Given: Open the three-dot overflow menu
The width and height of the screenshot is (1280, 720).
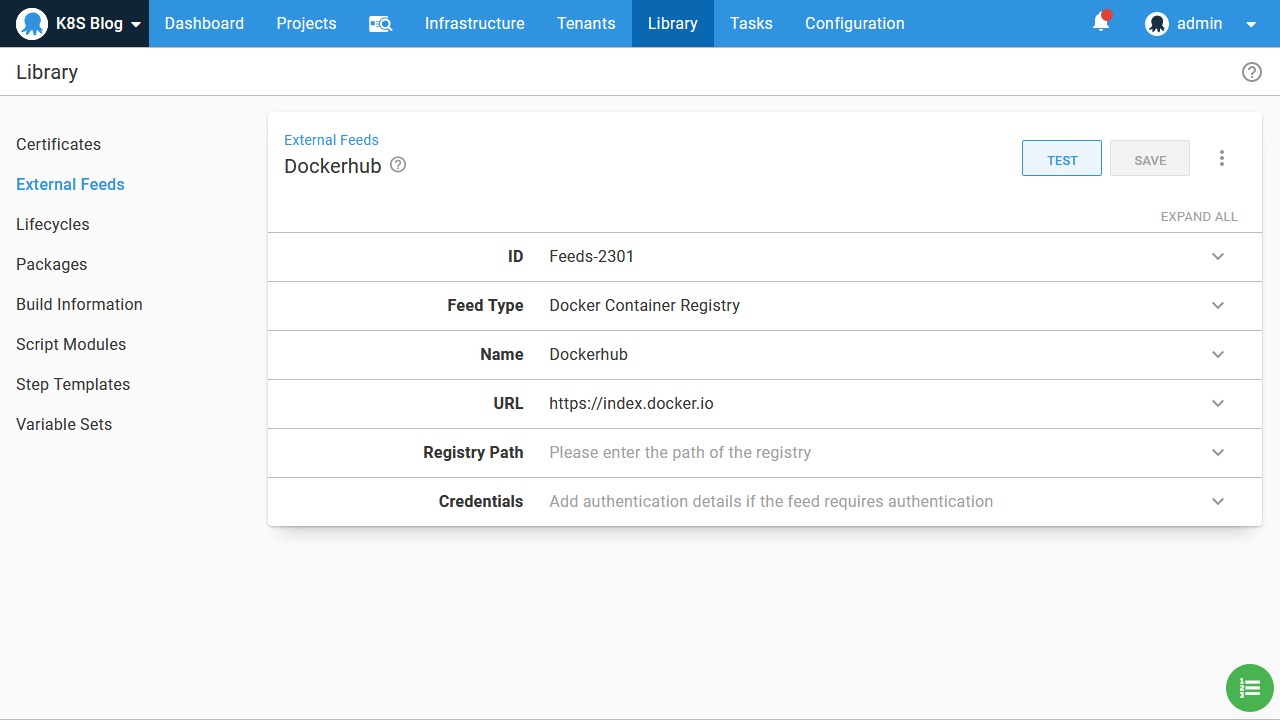Looking at the screenshot, I should 1221,158.
